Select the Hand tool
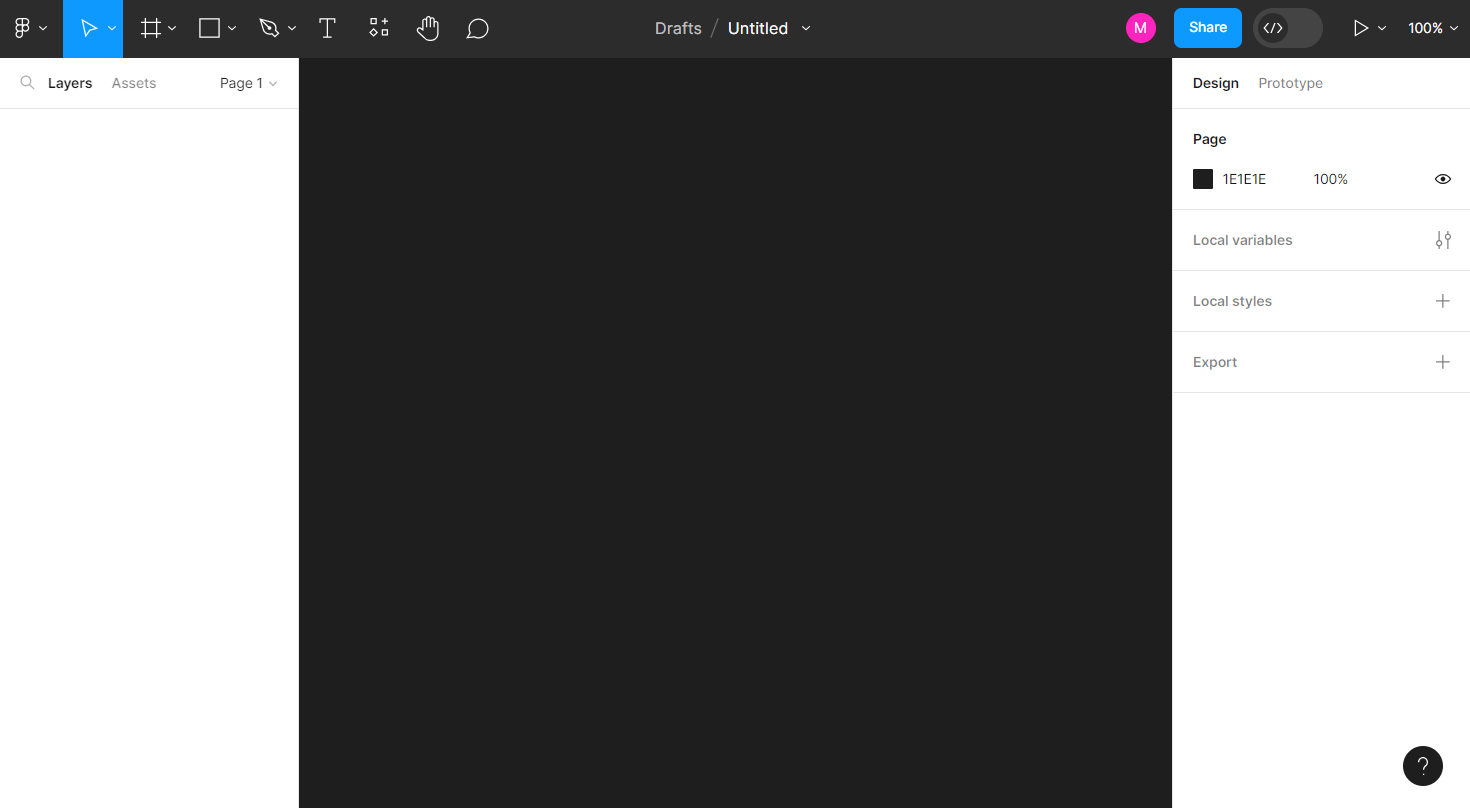1470x808 pixels. point(428,28)
